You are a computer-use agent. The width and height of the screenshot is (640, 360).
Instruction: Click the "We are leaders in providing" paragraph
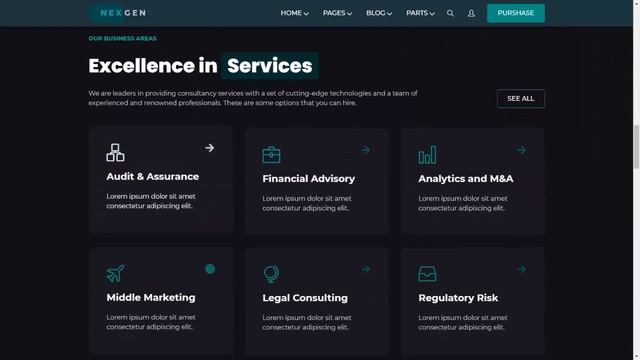coord(253,98)
